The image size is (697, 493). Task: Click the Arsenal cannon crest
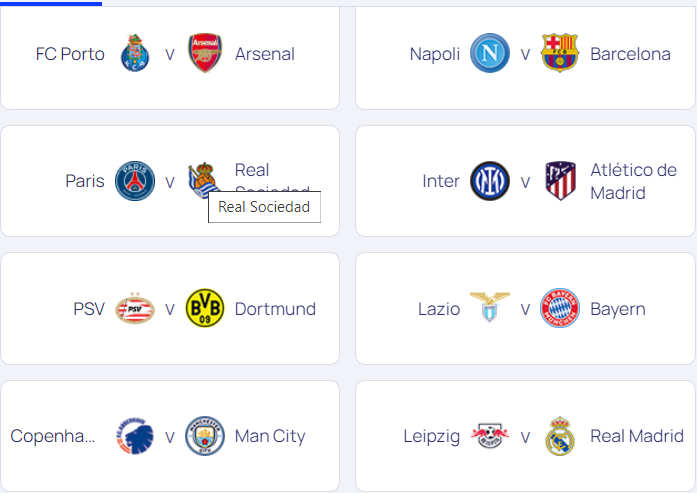205,53
